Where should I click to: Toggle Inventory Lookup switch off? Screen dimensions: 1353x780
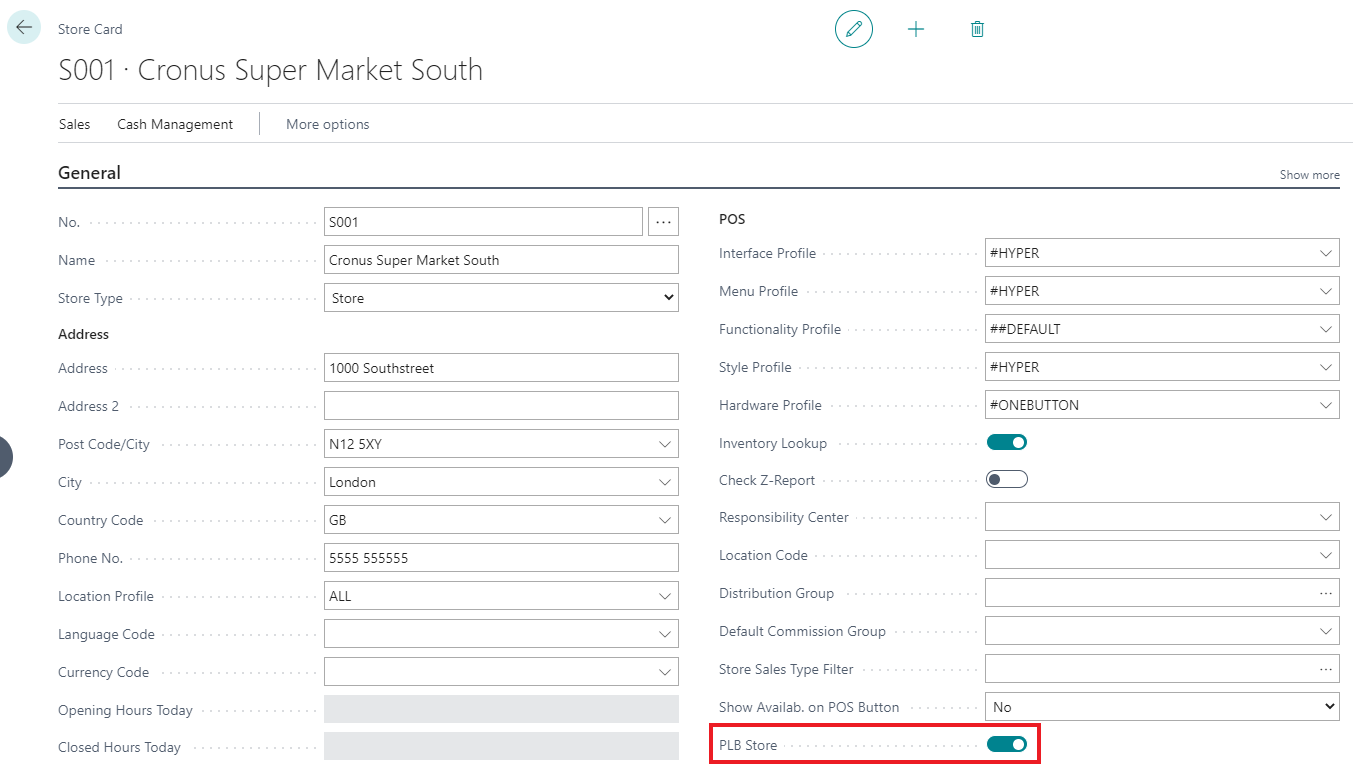[1007, 442]
